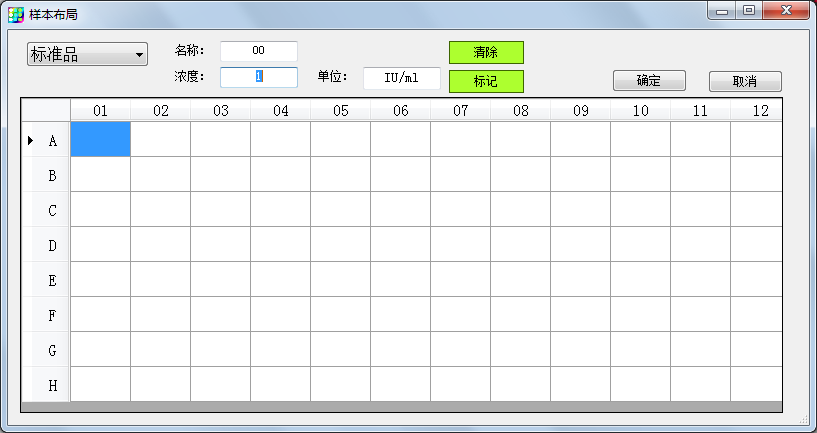The image size is (817, 433).
Task: Select column header 07
Action: [x=461, y=110]
